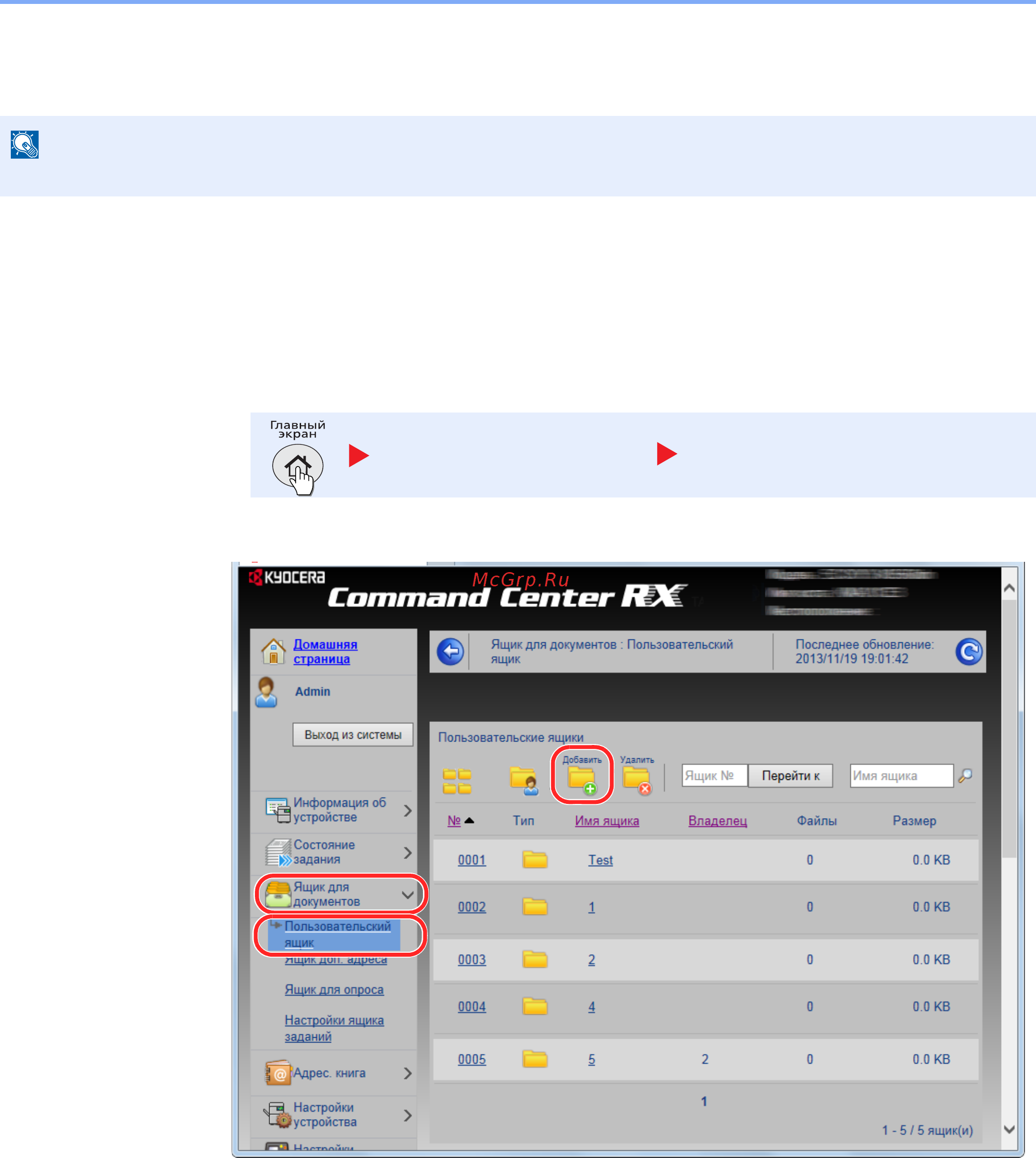Collapse Ящик для документов chevron
The width and height of the screenshot is (1036, 1158).
(408, 895)
